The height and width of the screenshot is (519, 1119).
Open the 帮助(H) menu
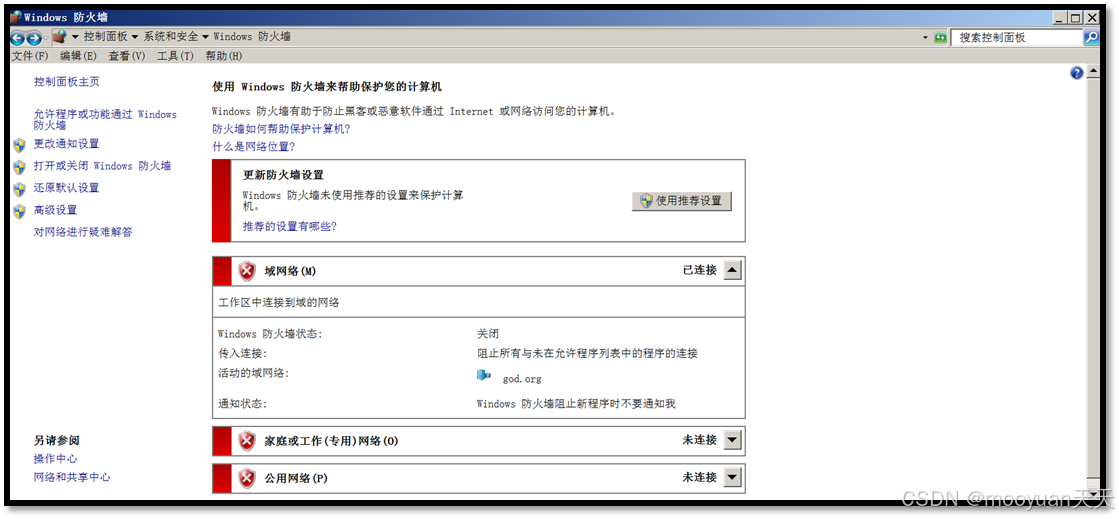(x=223, y=56)
